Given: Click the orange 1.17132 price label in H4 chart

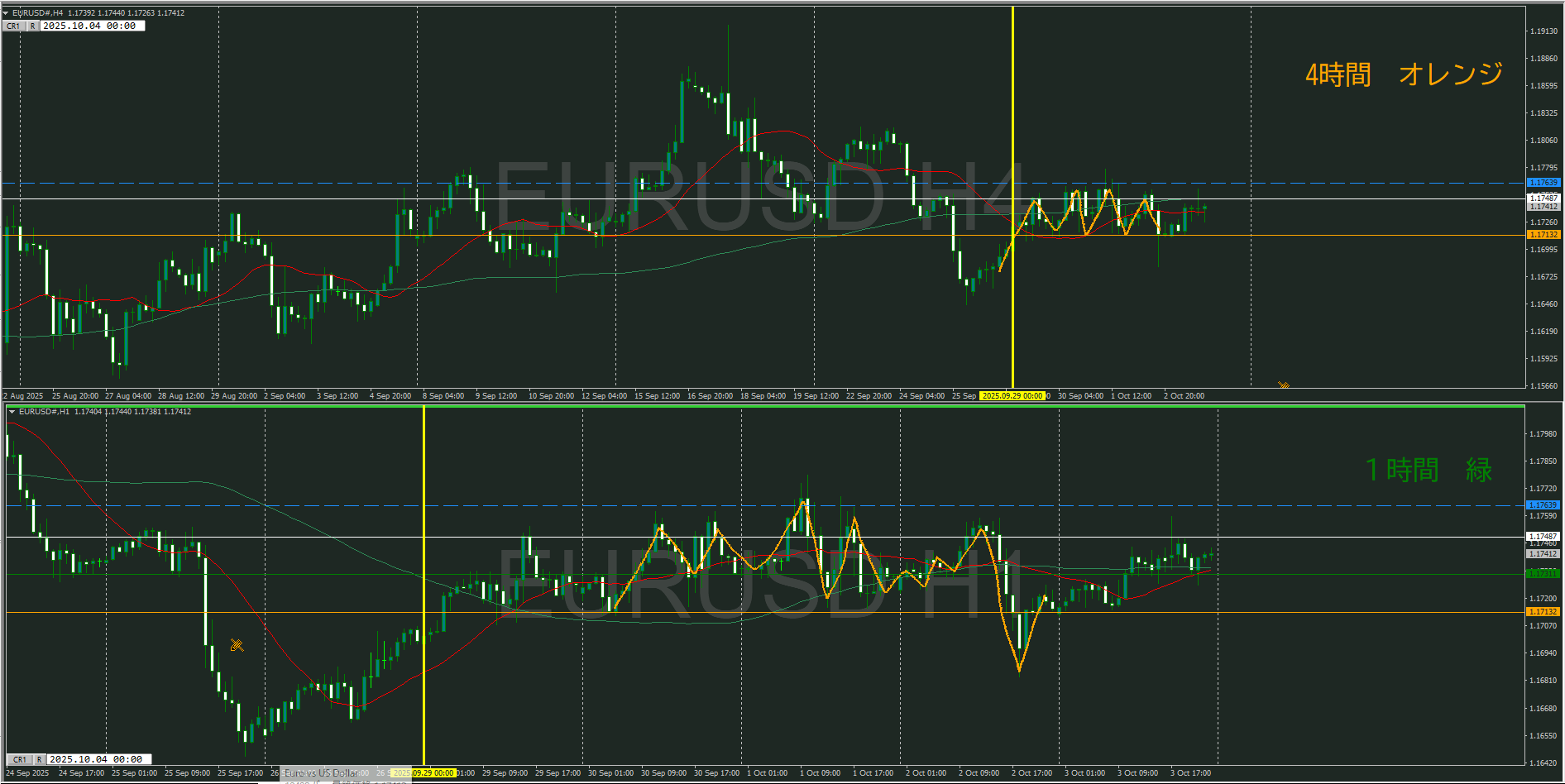Looking at the screenshot, I should pyautogui.click(x=1543, y=235).
